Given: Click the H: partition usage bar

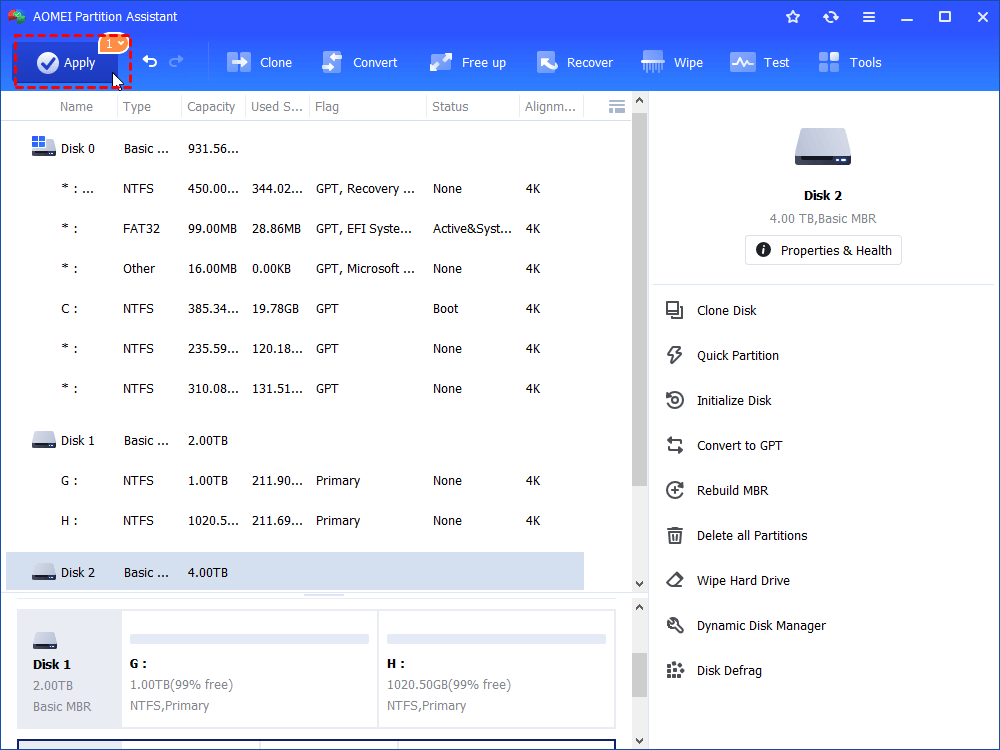Looking at the screenshot, I should [496, 639].
